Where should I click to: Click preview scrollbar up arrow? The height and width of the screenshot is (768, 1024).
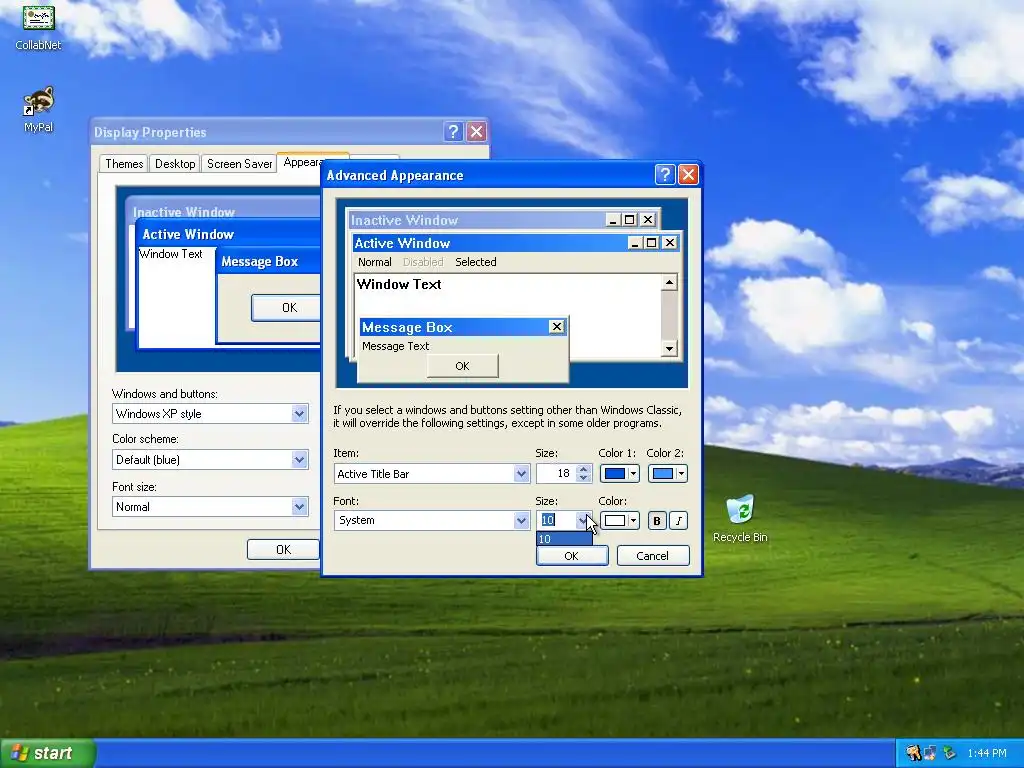pyautogui.click(x=669, y=282)
